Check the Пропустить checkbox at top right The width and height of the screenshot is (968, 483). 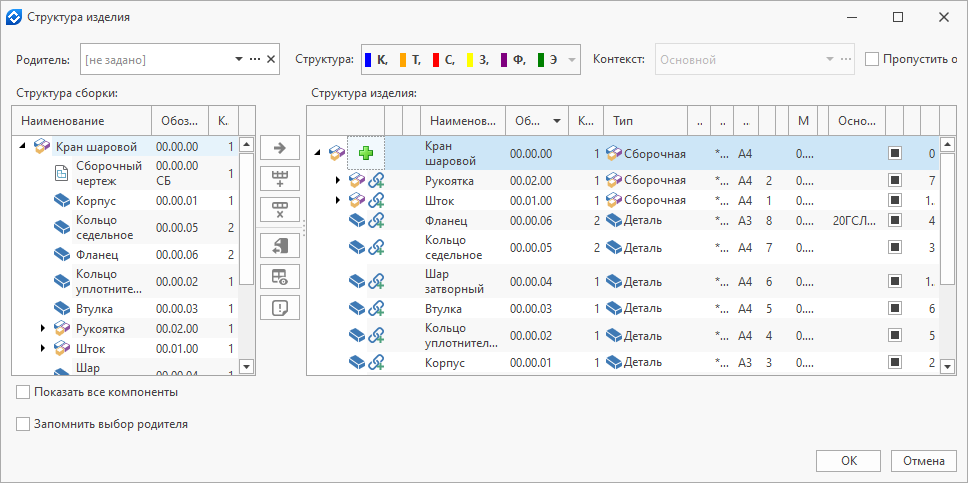coord(872,59)
